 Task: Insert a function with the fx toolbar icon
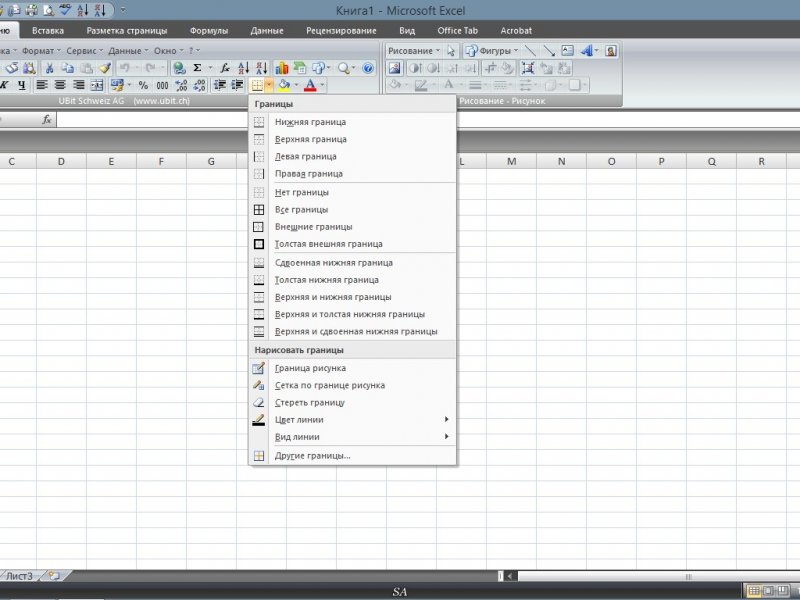tap(225, 68)
